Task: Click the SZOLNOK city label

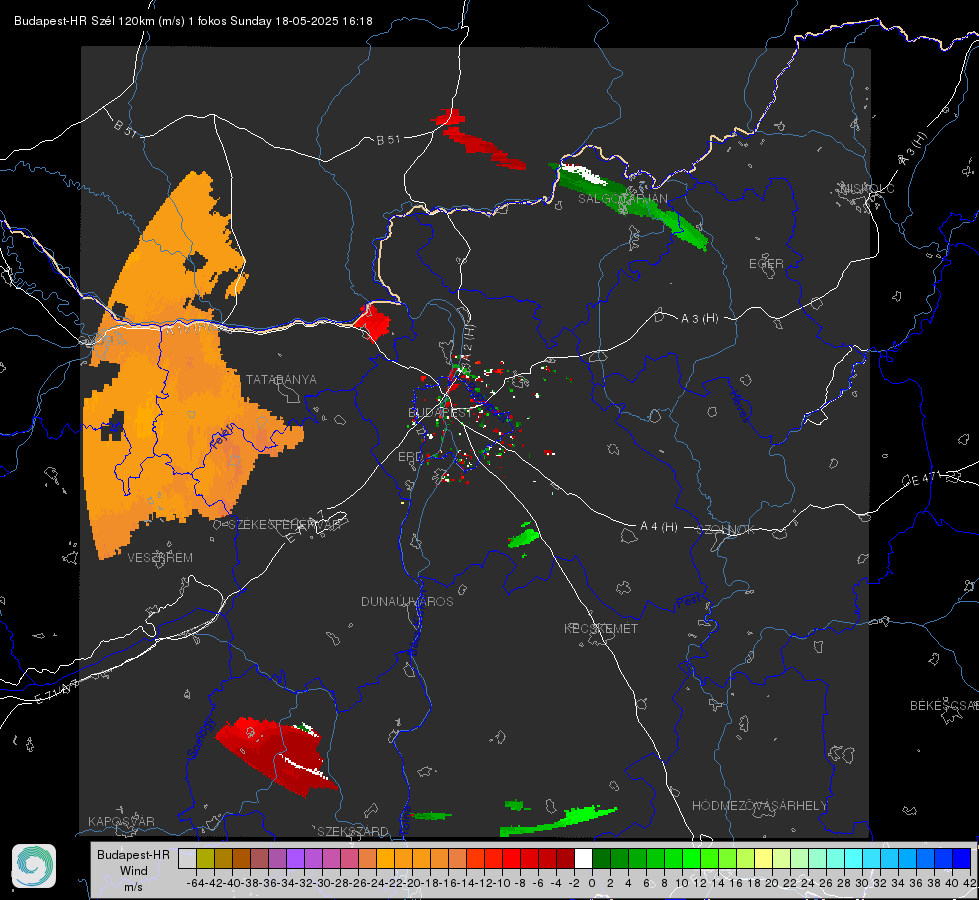Action: (726, 530)
